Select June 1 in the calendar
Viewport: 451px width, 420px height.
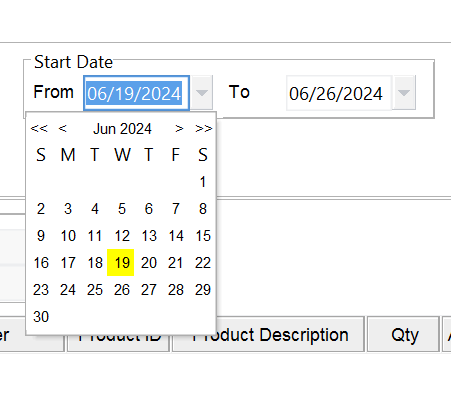coord(203,182)
